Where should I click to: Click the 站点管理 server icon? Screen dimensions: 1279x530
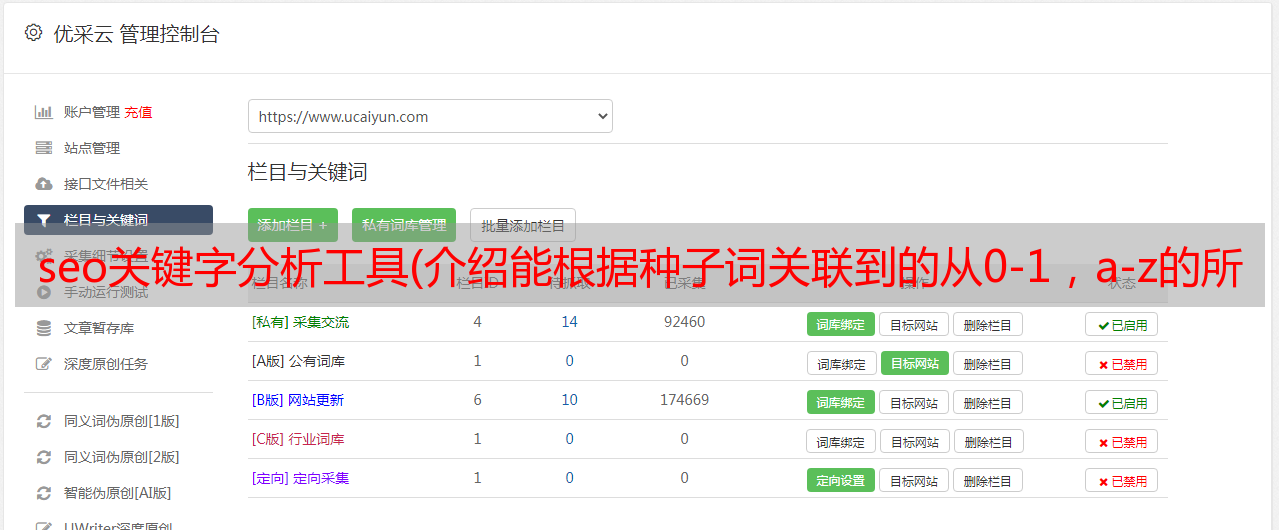coord(43,148)
